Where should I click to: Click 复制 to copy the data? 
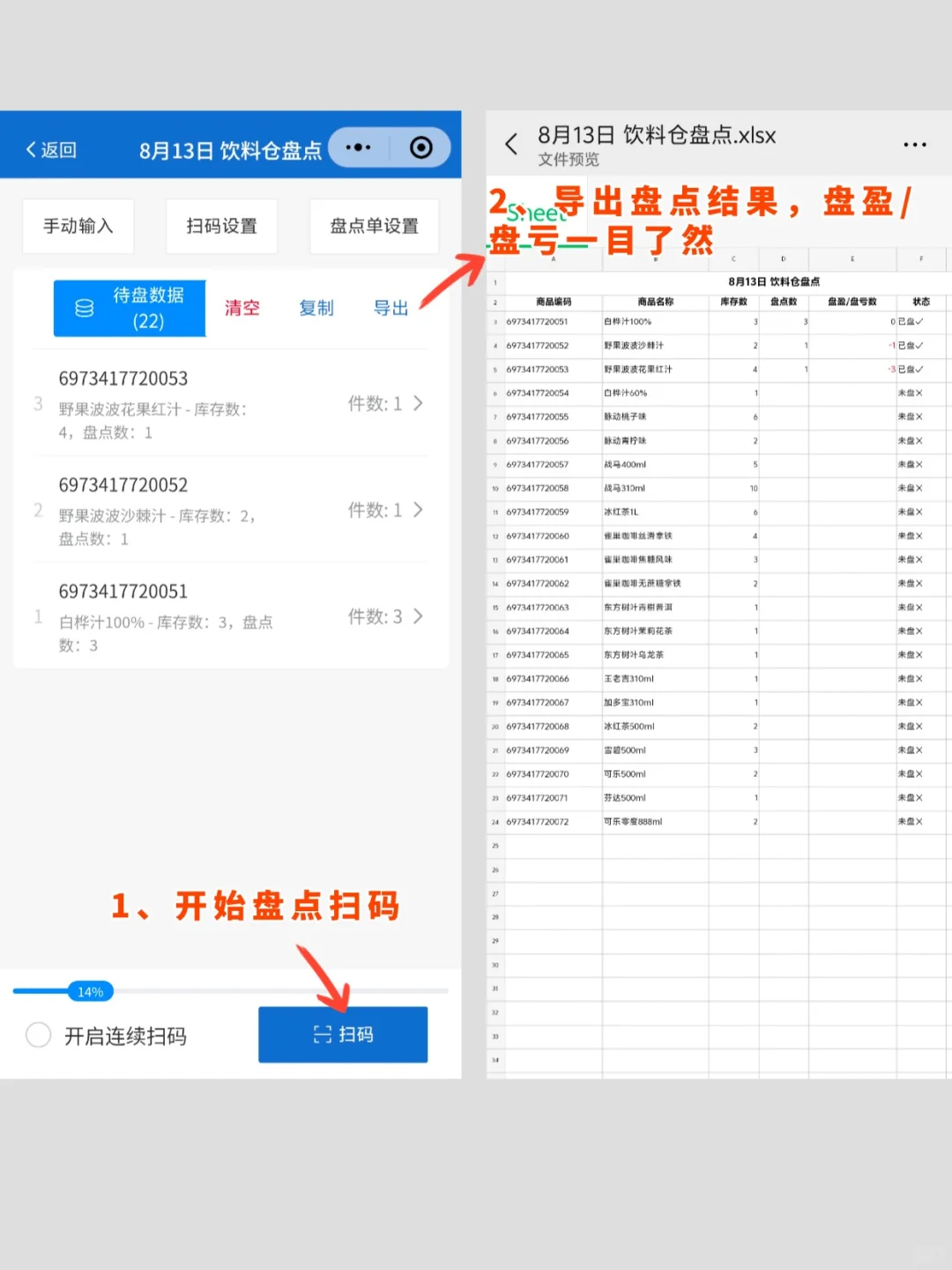pos(316,308)
